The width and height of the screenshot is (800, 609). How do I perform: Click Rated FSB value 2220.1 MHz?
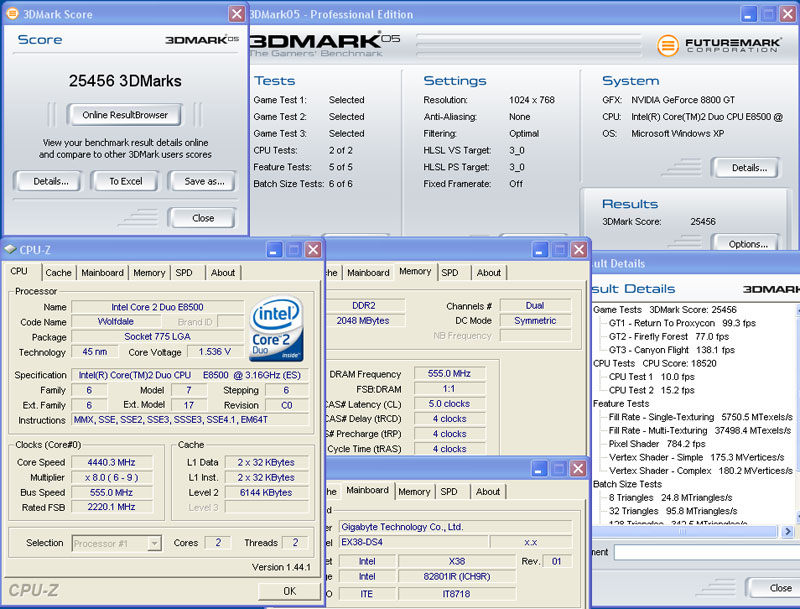(112, 506)
